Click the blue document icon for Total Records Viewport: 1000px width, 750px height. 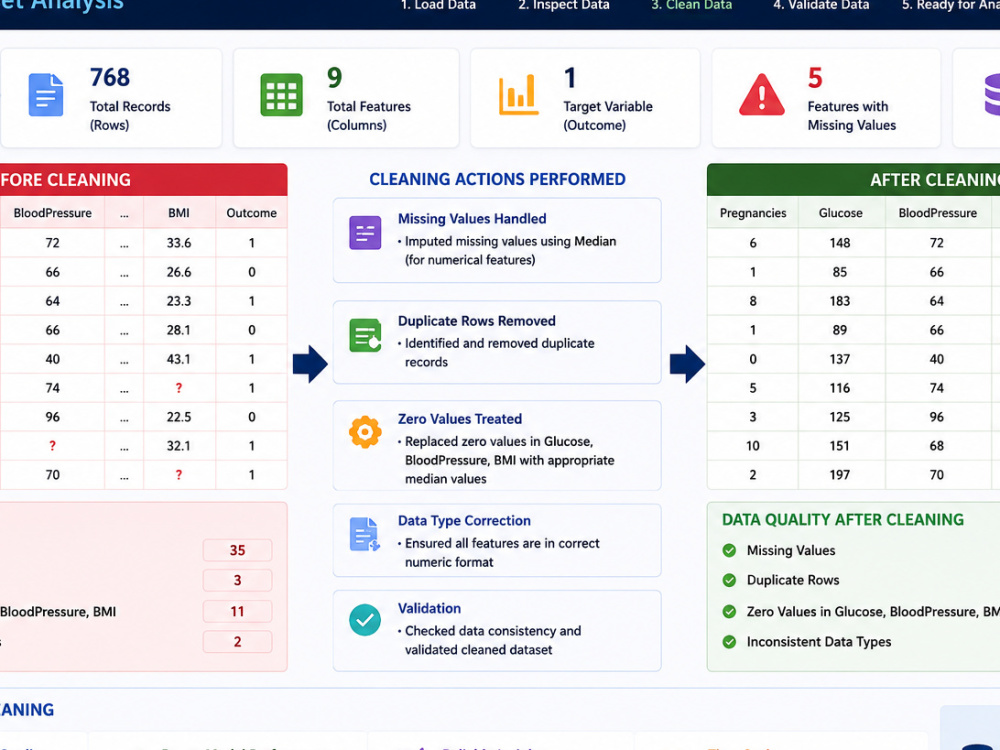(x=46, y=95)
